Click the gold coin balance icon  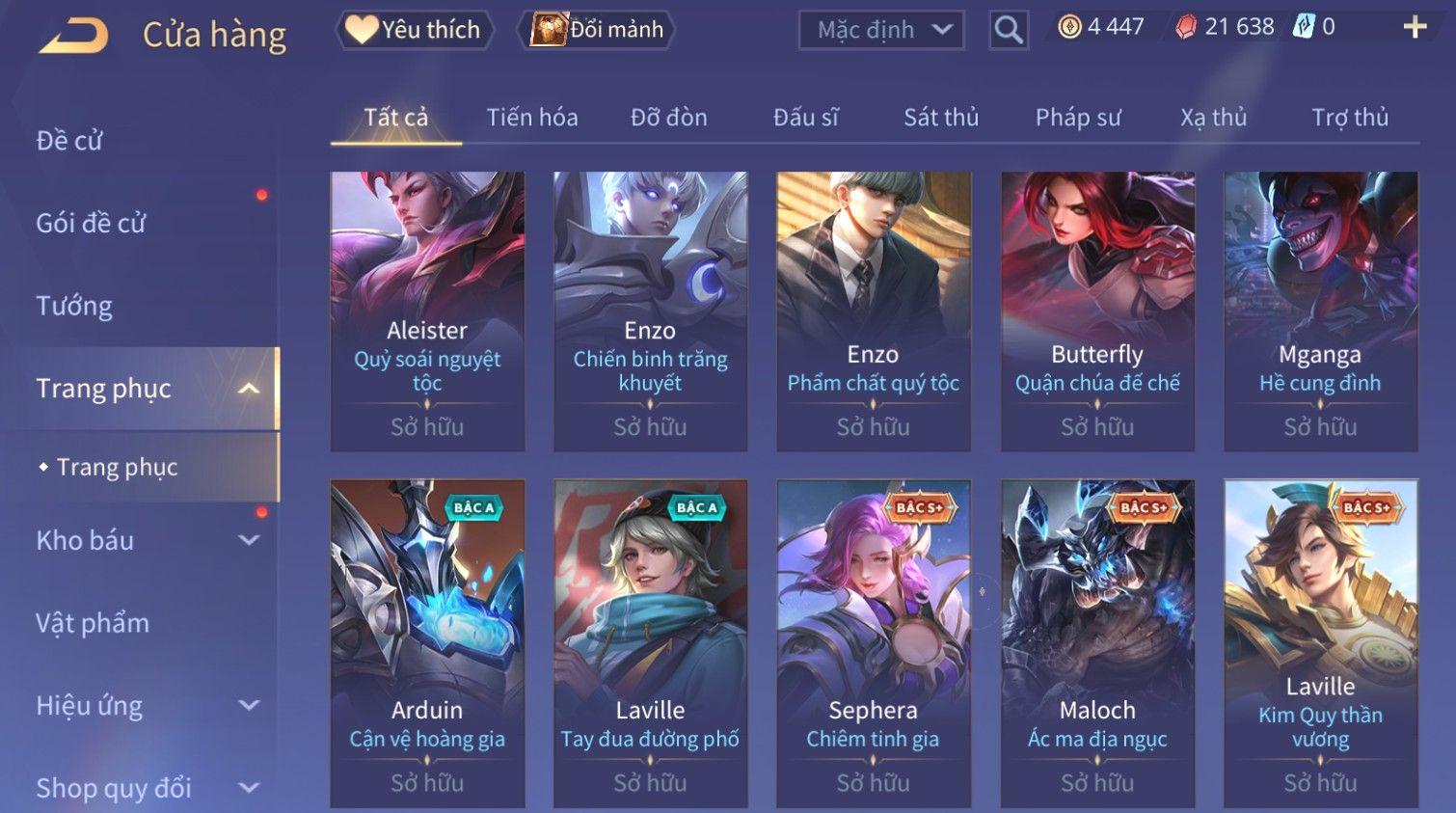click(x=1069, y=27)
